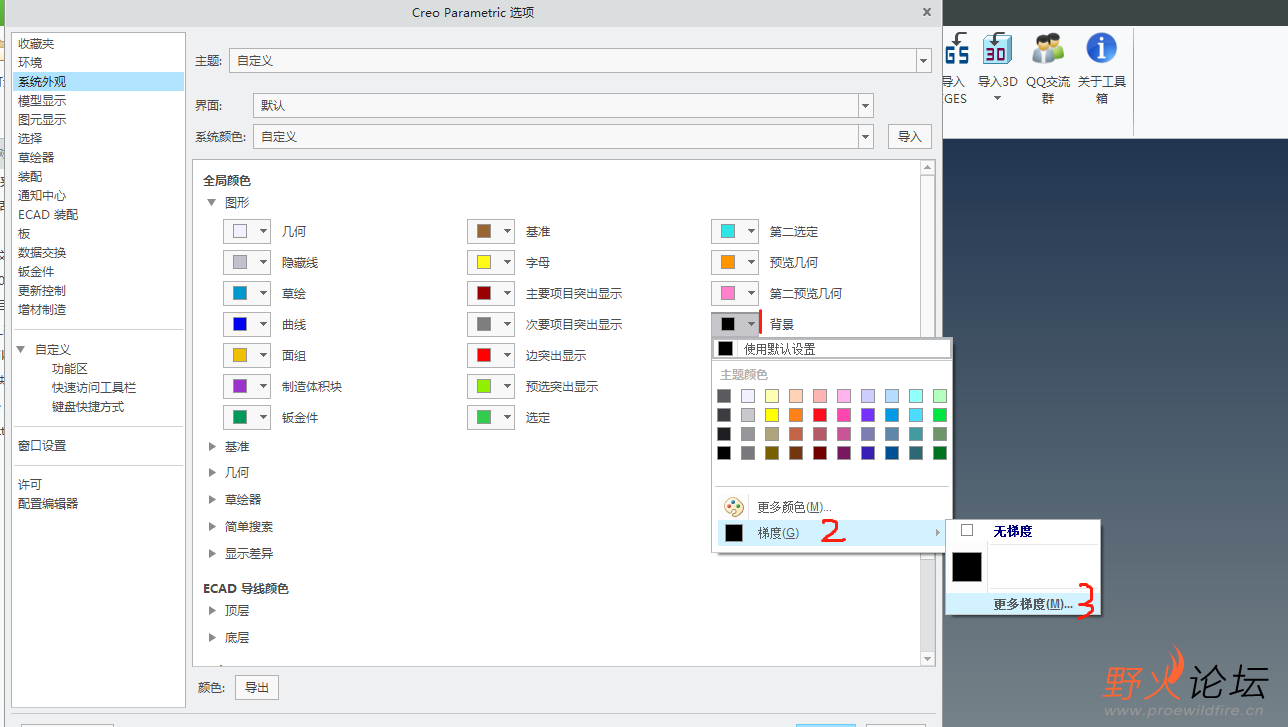This screenshot has height=727, width=1288.
Task: Click the 关于工具箱 info icon
Action: (x=1102, y=66)
